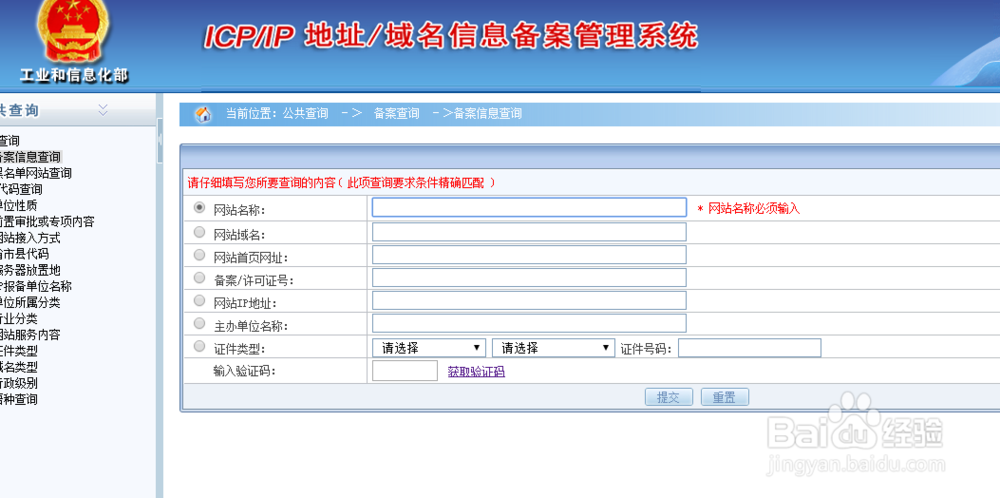The width and height of the screenshot is (1000, 498).
Task: Click the 重置 button
Action: (724, 397)
